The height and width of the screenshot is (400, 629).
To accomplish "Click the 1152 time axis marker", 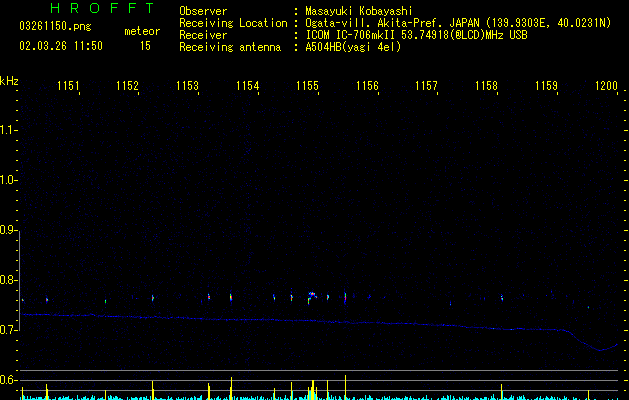I will [127, 86].
